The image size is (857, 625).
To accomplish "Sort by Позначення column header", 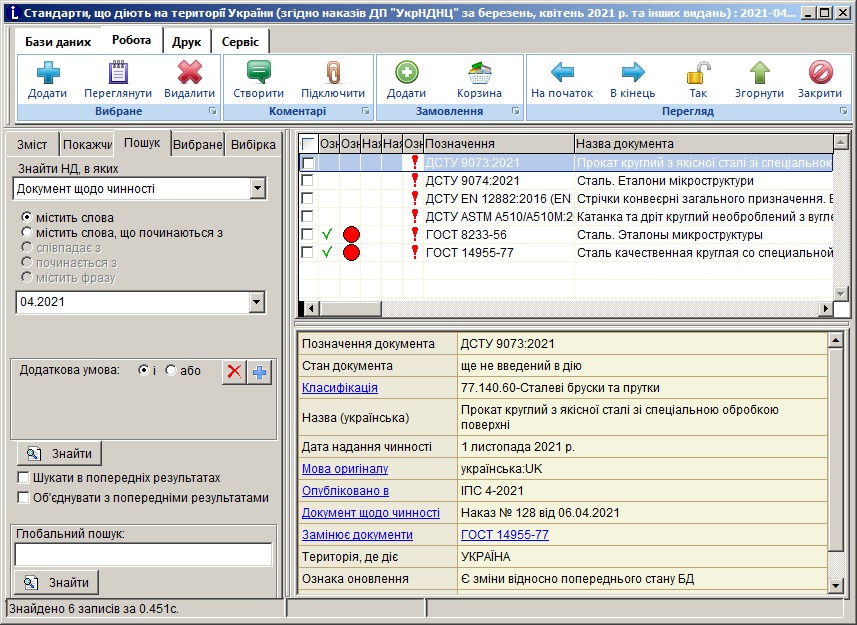I will coord(499,144).
